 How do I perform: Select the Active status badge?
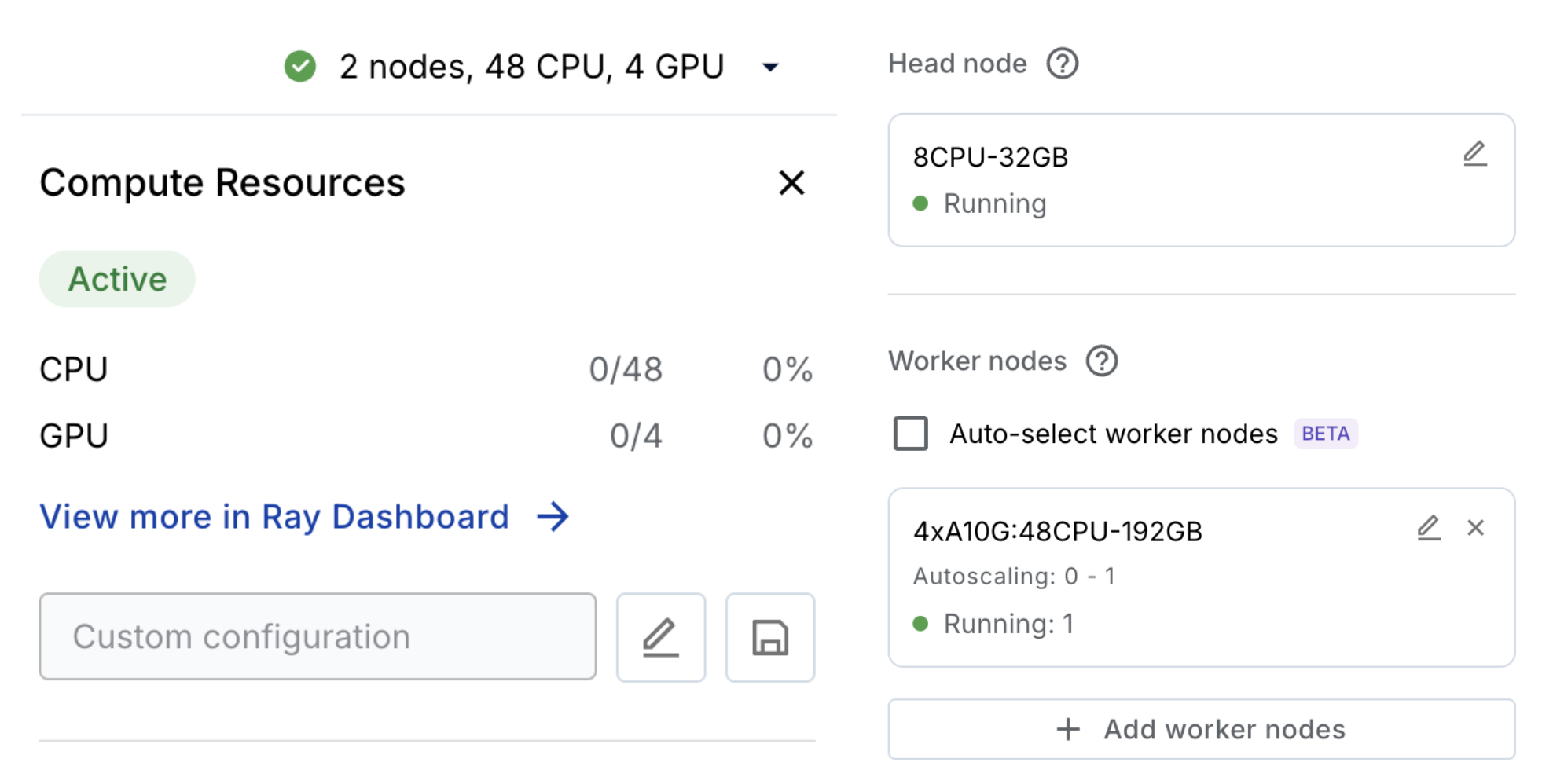[116, 277]
